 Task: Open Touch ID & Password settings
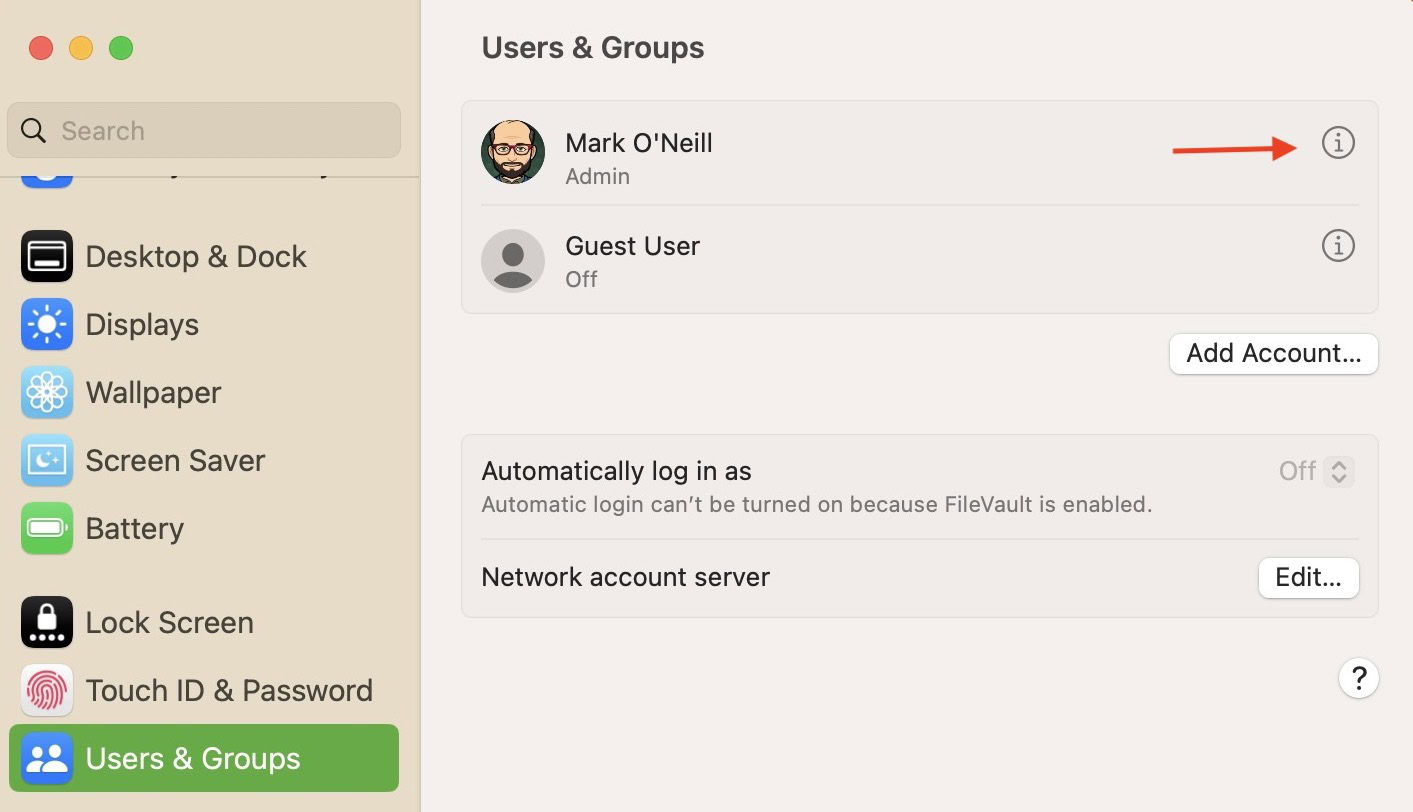(229, 691)
